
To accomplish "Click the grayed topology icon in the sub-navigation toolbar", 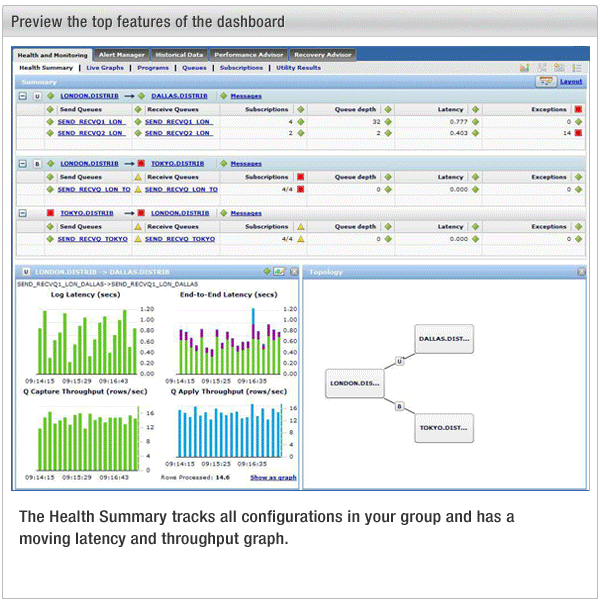I will click(542, 68).
